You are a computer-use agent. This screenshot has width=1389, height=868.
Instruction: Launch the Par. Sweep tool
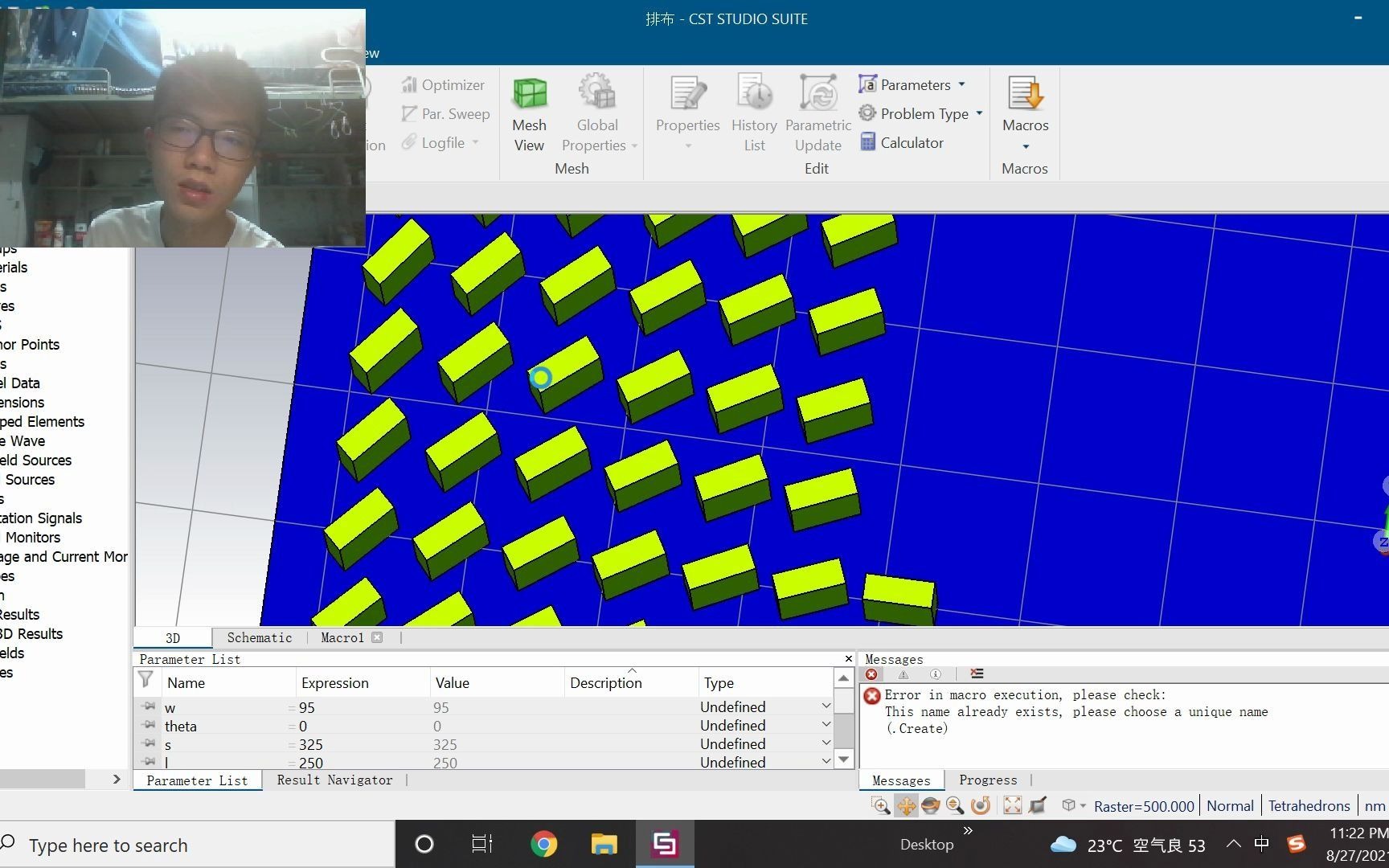click(x=445, y=114)
